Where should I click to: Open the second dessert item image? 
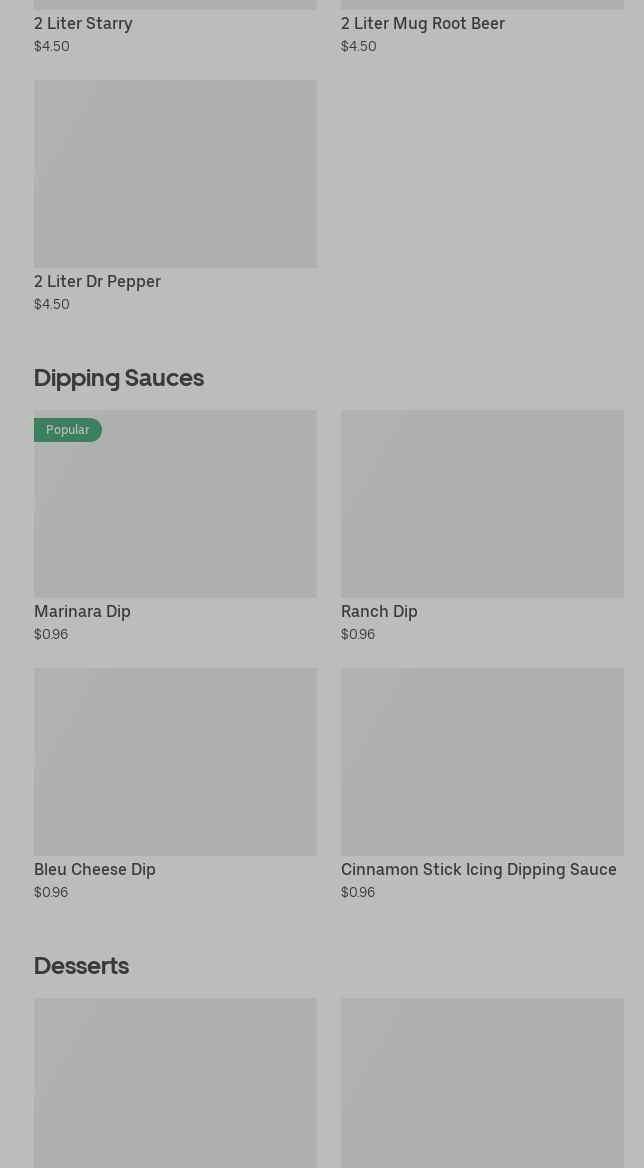(x=482, y=1082)
